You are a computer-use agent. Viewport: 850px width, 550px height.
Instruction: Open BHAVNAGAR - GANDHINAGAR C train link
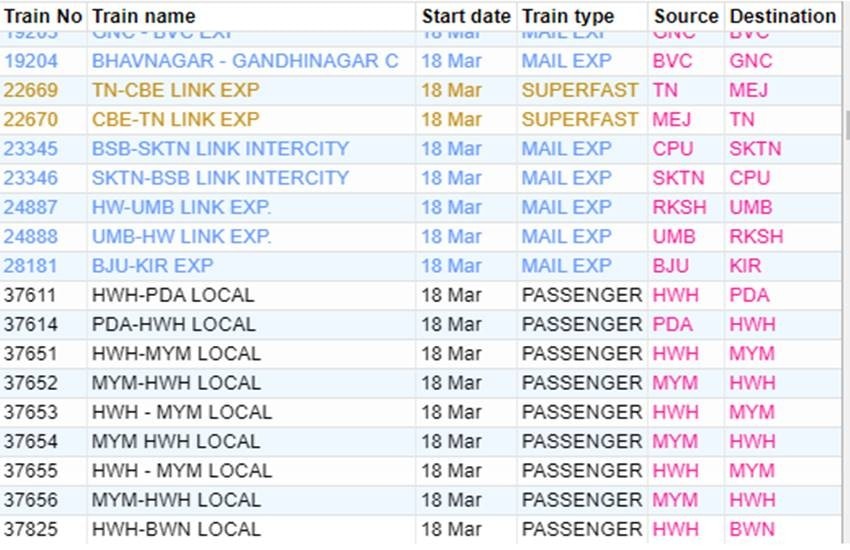click(245, 61)
